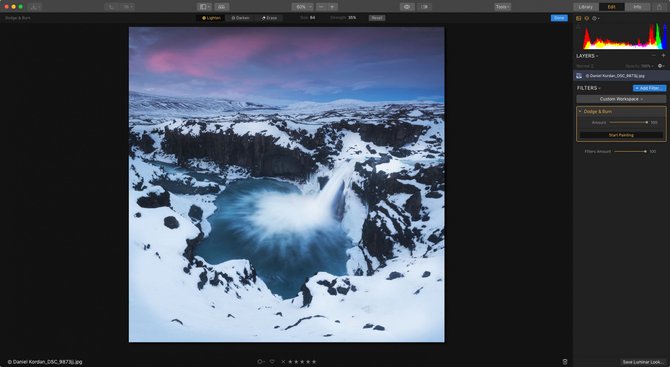This screenshot has width=670, height=367.
Task: Click the Add Filter button
Action: (649, 88)
